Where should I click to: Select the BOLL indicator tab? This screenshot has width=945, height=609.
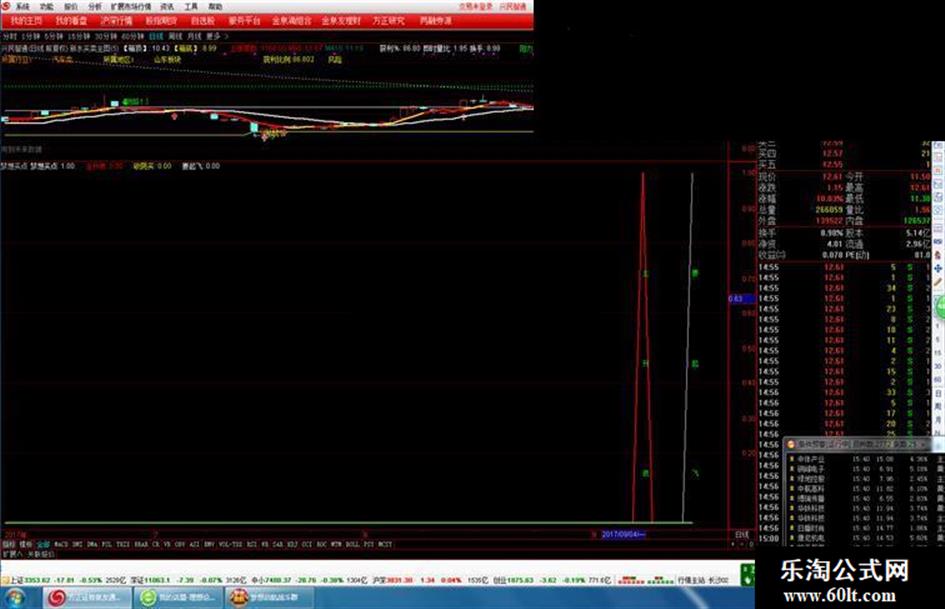pos(353,544)
